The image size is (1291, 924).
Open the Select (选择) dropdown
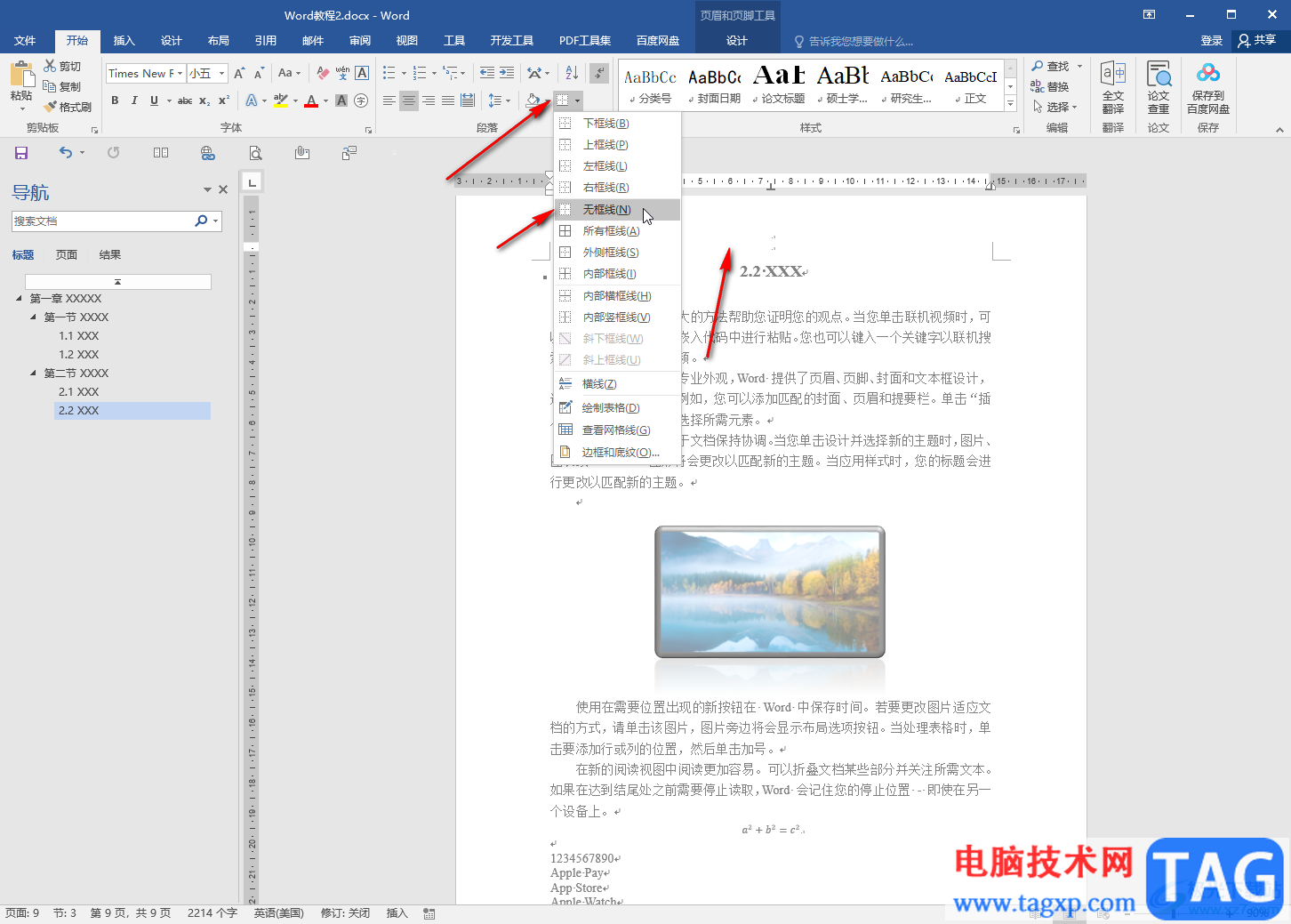coord(1055,107)
